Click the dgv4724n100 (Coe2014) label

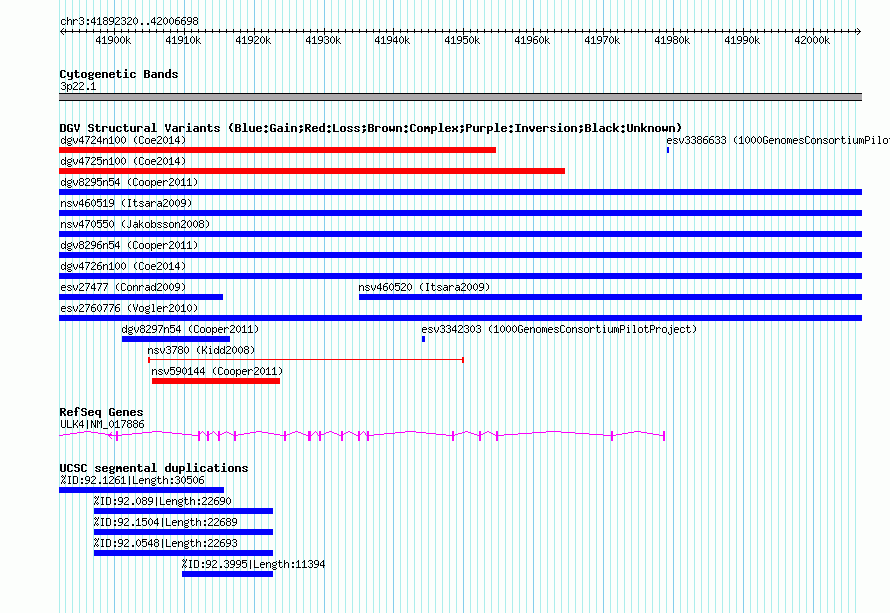[123, 140]
